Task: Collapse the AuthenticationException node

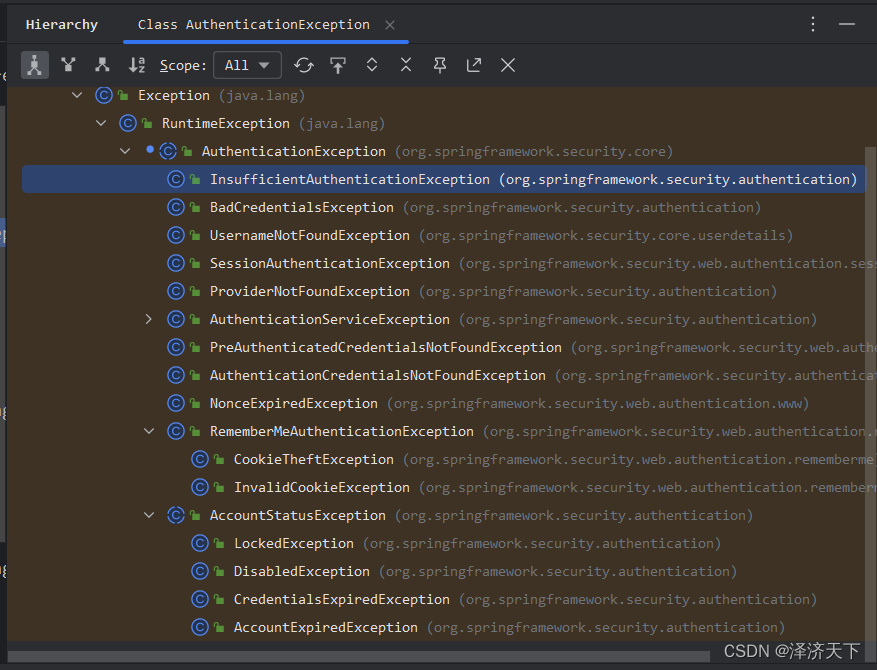Action: pyautogui.click(x=125, y=151)
